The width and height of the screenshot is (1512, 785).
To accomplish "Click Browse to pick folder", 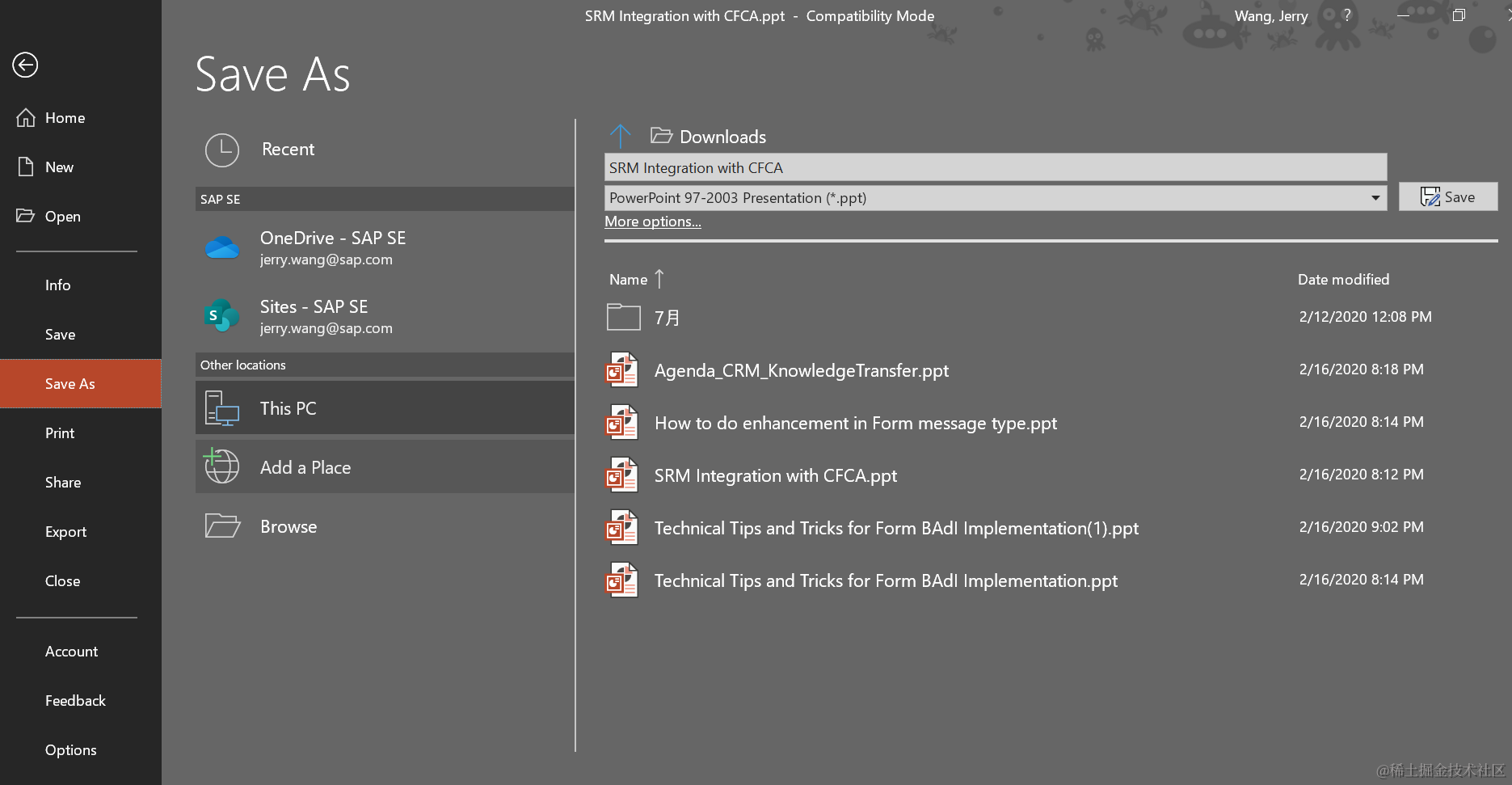I will (x=385, y=526).
